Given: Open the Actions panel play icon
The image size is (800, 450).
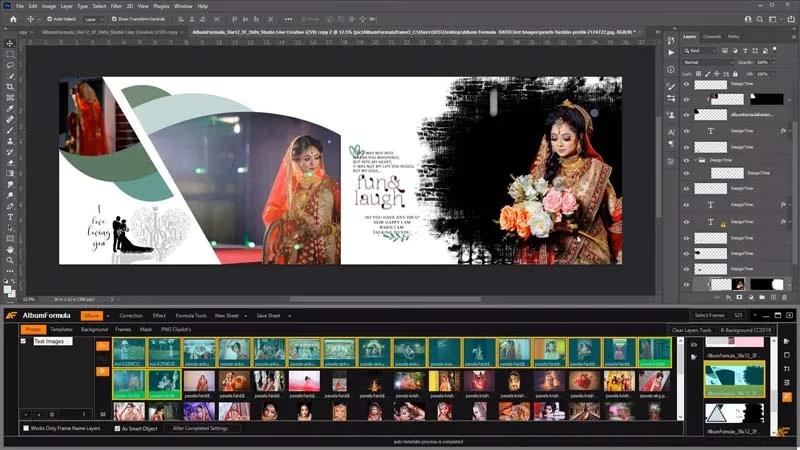Looking at the screenshot, I should [x=671, y=52].
